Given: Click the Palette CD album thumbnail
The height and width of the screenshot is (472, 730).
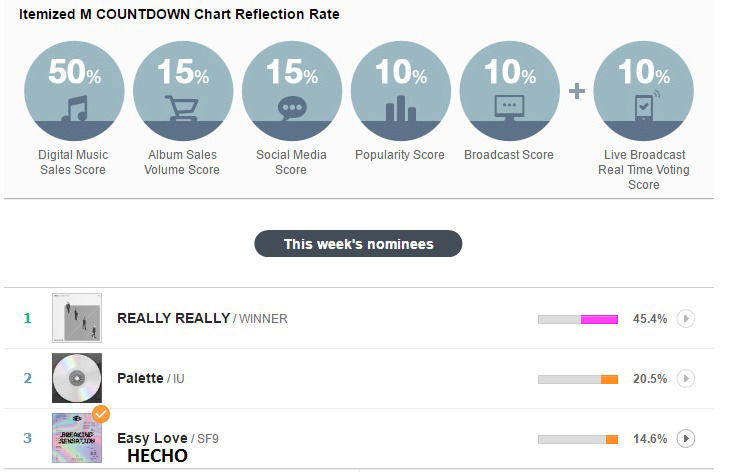Looking at the screenshot, I should click(77, 378).
